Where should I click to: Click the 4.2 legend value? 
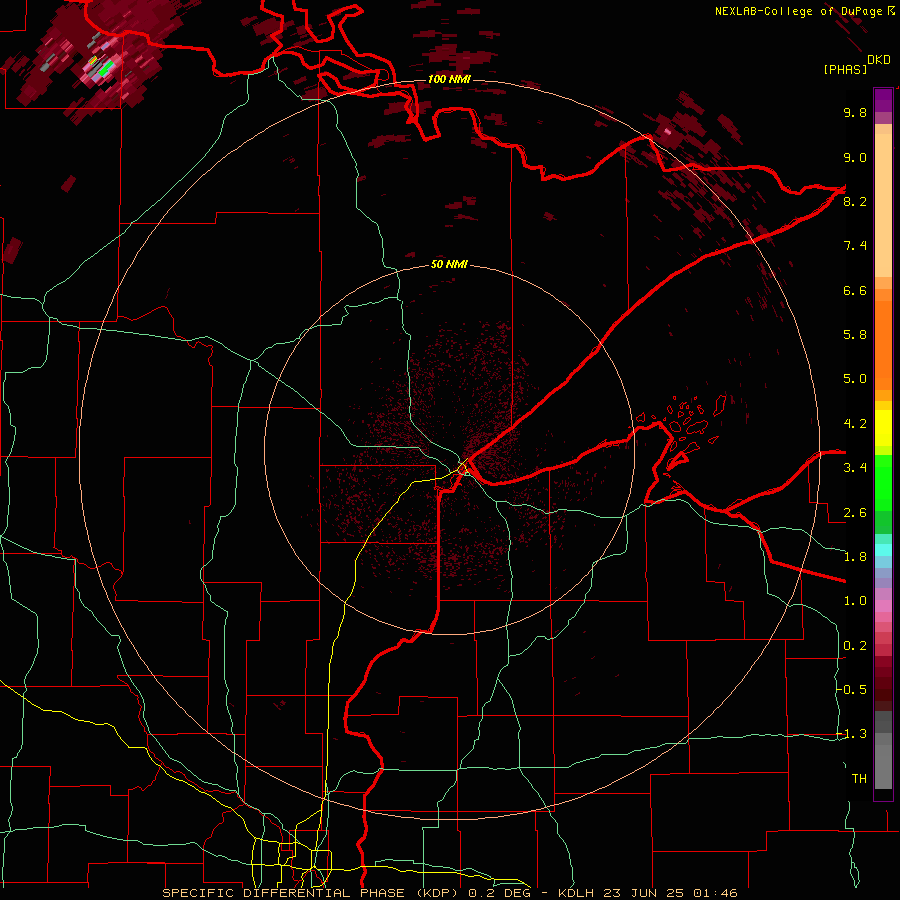[x=855, y=424]
